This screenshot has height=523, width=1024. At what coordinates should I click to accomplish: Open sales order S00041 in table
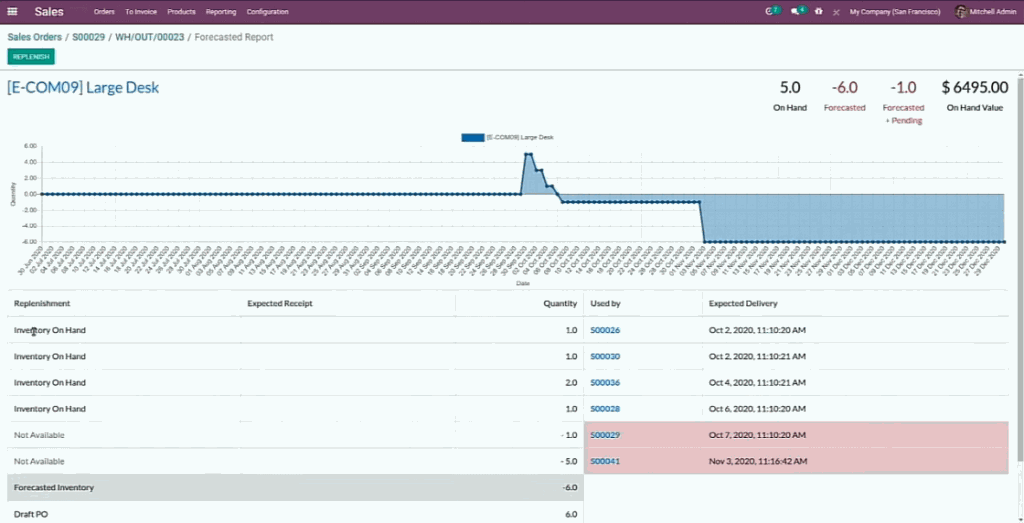pyautogui.click(x=605, y=461)
